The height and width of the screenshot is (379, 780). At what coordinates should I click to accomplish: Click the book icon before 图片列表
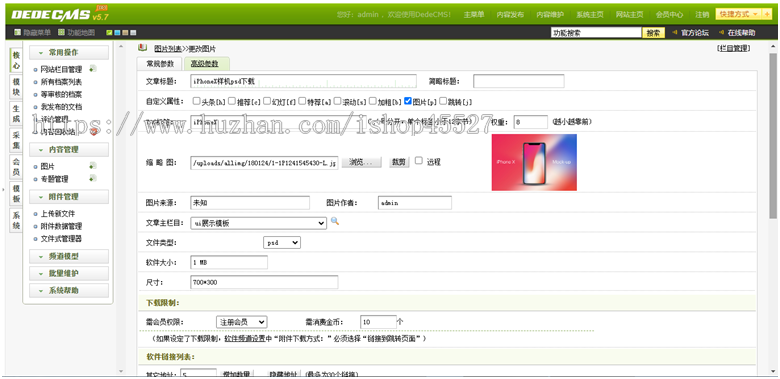click(x=143, y=48)
